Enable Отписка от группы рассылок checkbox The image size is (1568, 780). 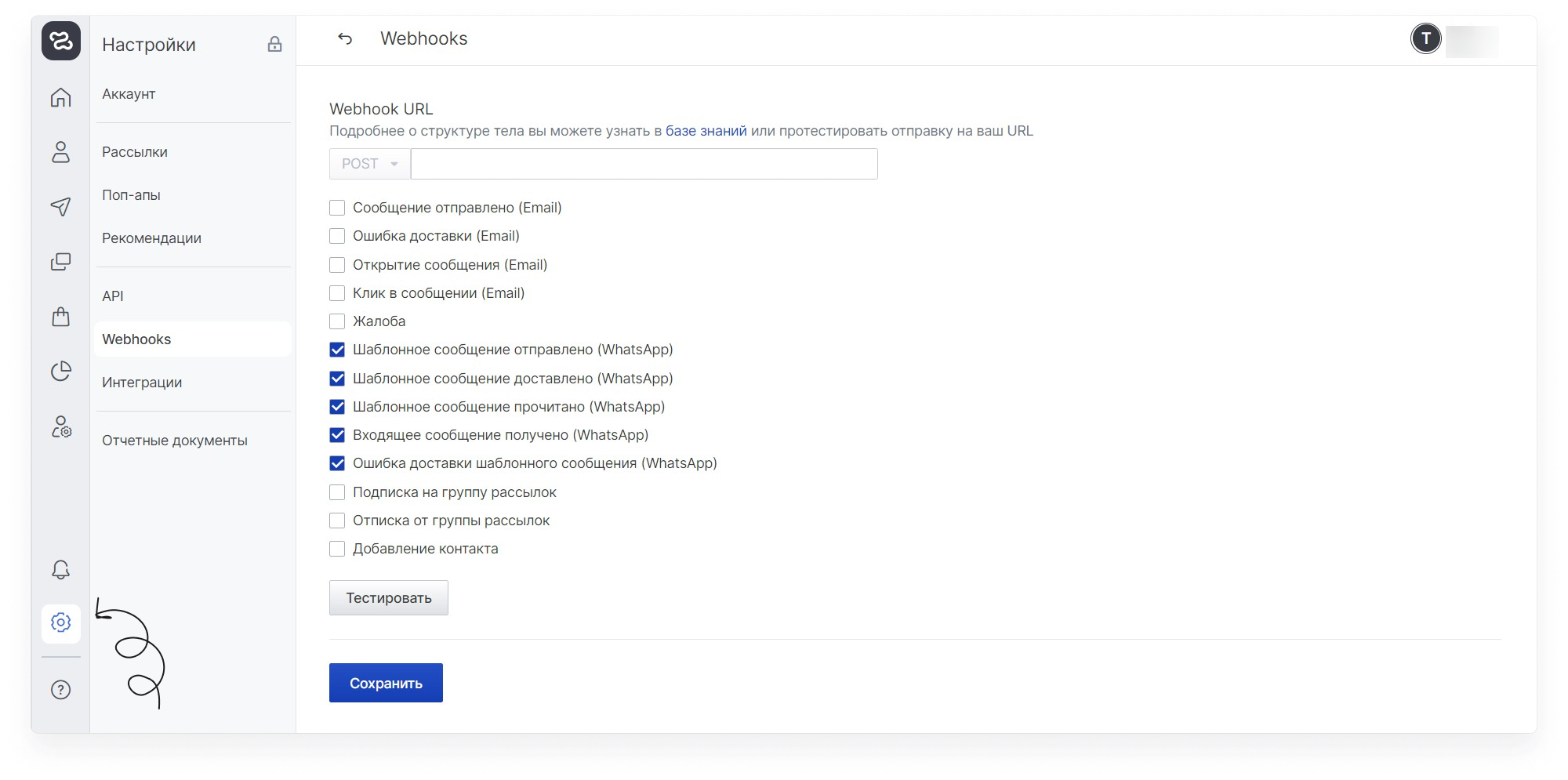[337, 521]
